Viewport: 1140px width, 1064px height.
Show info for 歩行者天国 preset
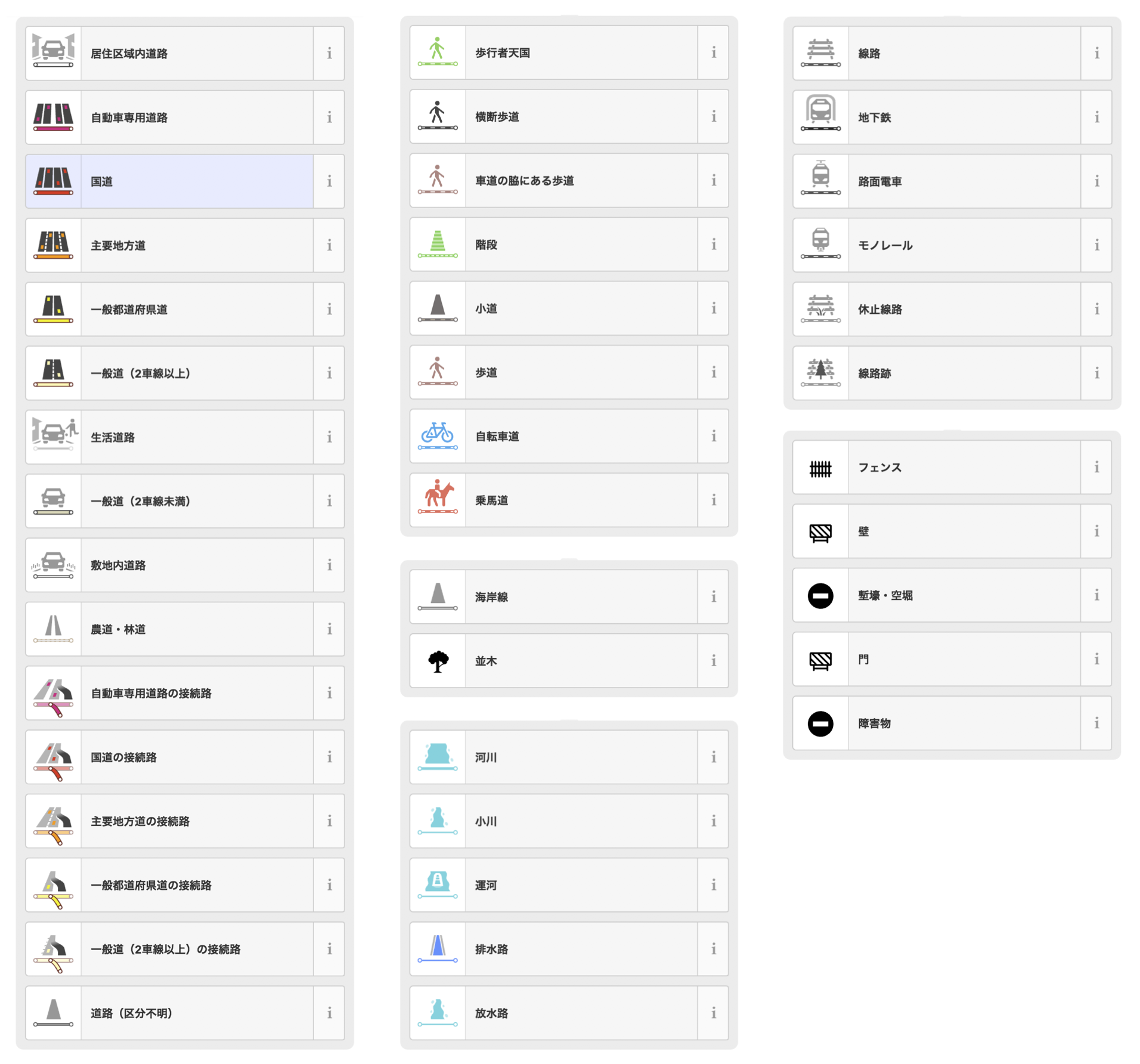tap(713, 52)
